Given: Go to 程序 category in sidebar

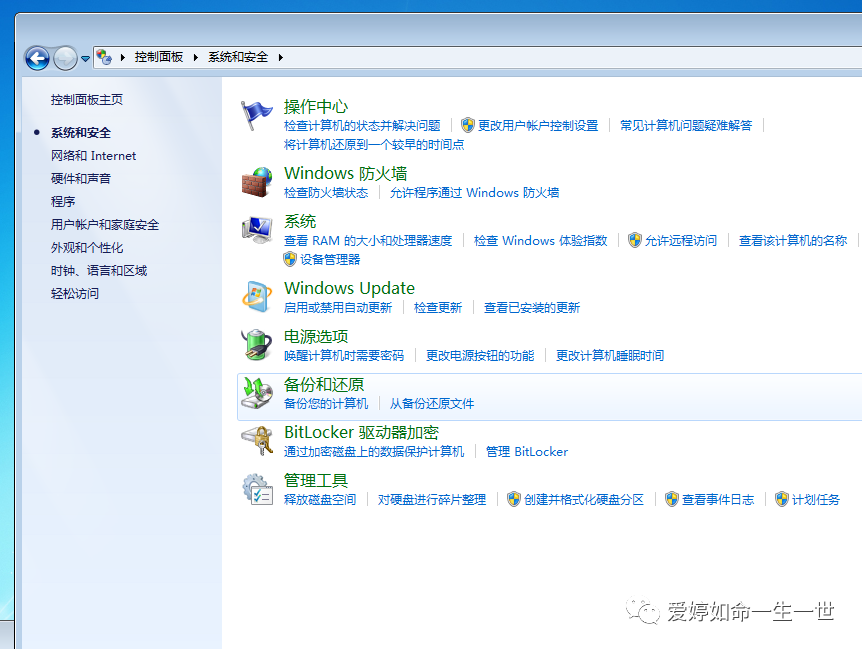Looking at the screenshot, I should (63, 202).
